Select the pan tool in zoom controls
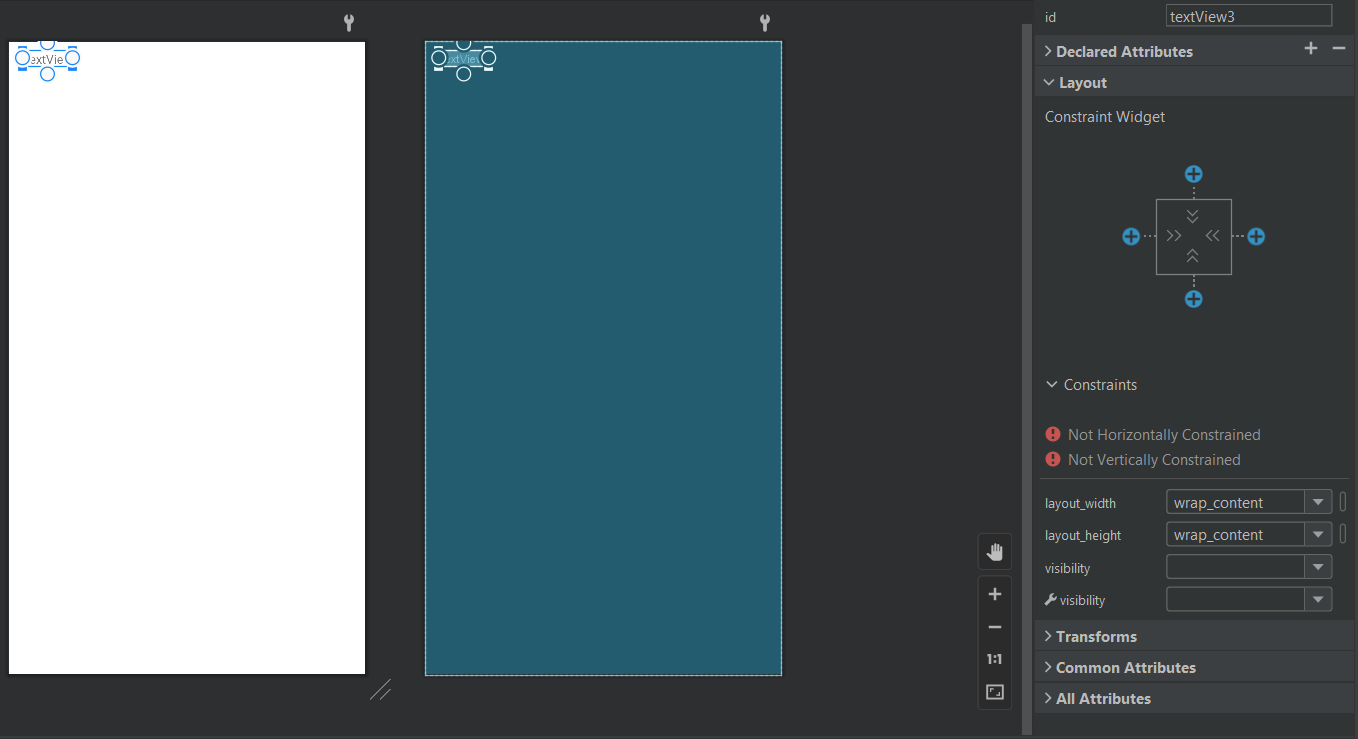The width and height of the screenshot is (1358, 739). (994, 551)
